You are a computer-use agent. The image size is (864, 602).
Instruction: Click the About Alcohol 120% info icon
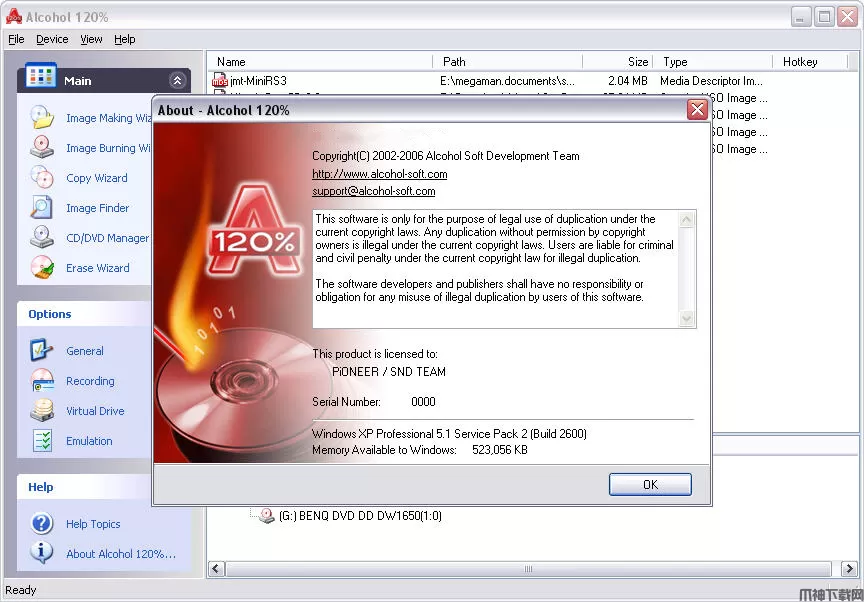pyautogui.click(x=42, y=553)
